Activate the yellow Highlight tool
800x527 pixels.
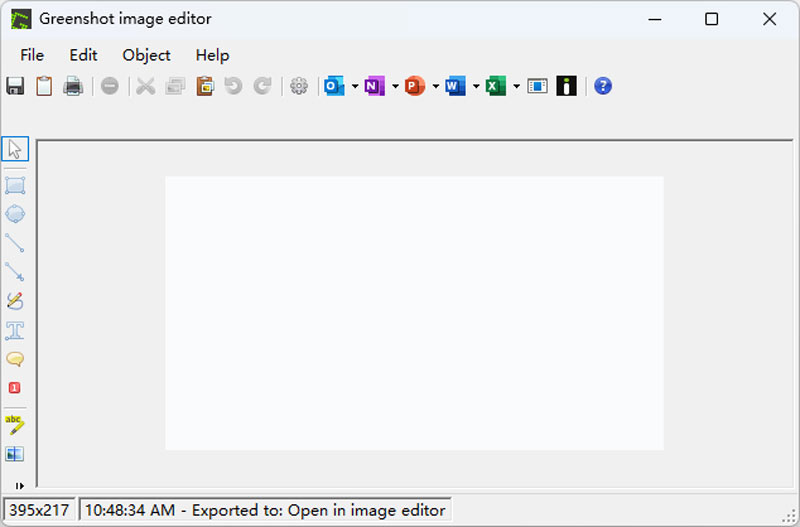tap(15, 424)
